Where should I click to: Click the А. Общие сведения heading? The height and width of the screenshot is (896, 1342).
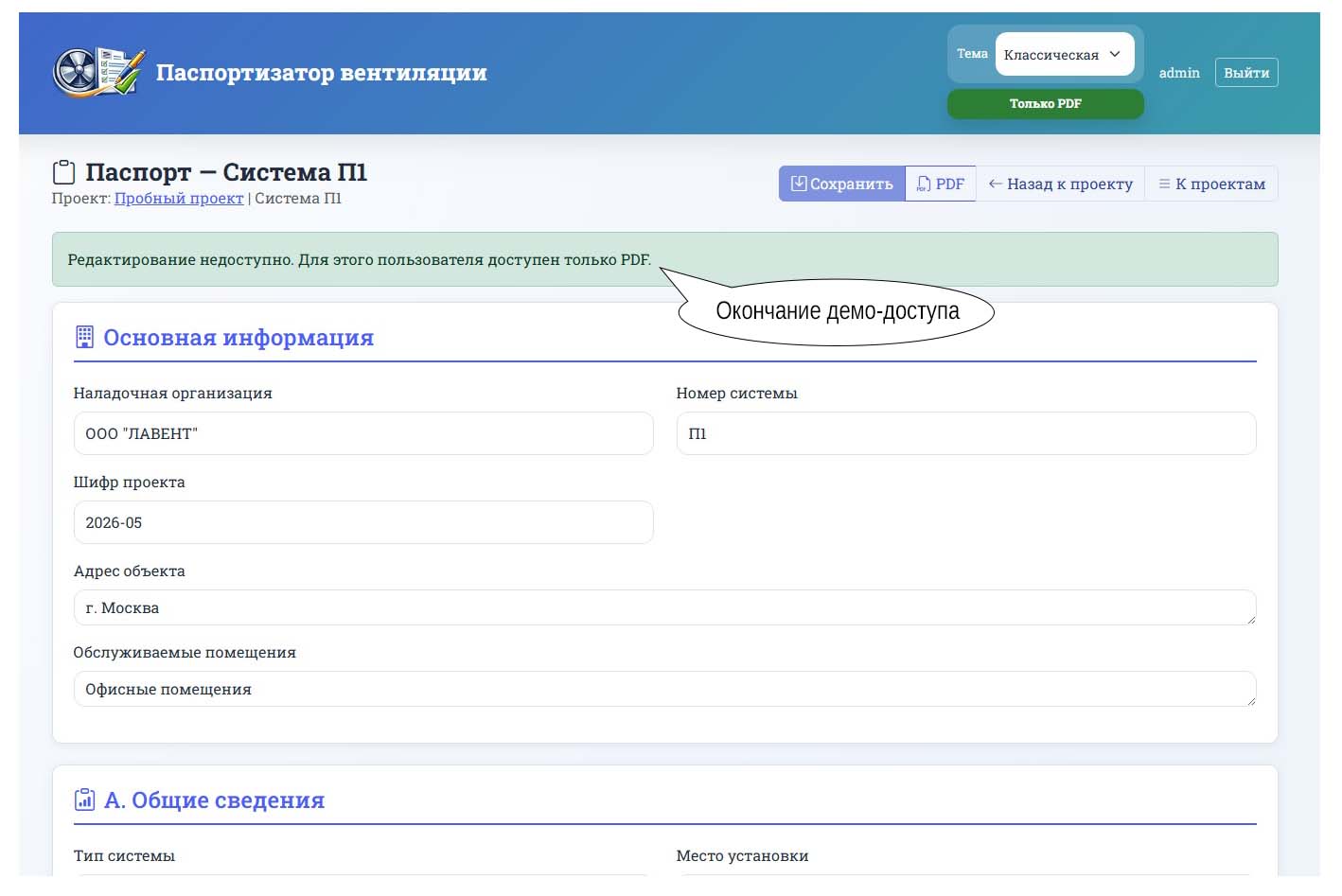(214, 800)
